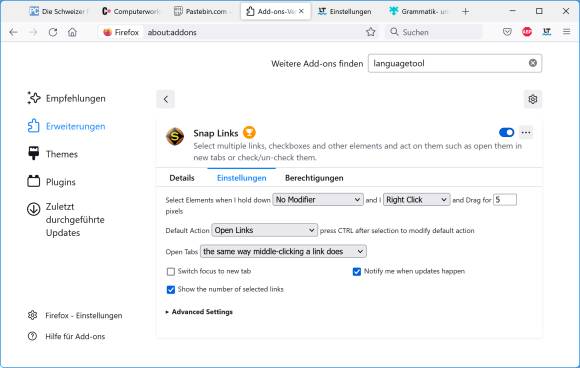Viewport: 580px width, 368px height.
Task: Click the Suchen search bar
Action: [x=434, y=32]
